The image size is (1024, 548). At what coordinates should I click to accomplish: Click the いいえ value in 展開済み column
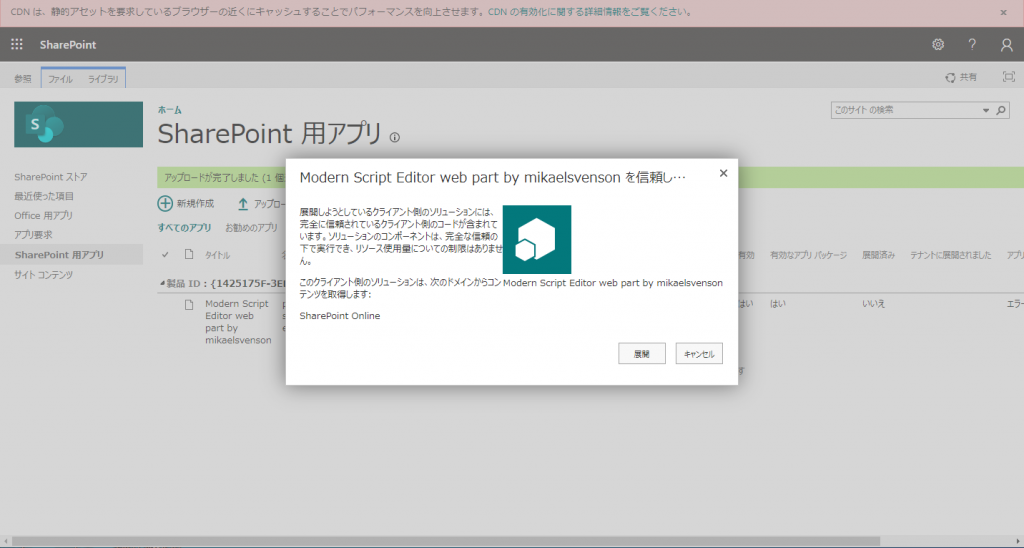coord(873,304)
